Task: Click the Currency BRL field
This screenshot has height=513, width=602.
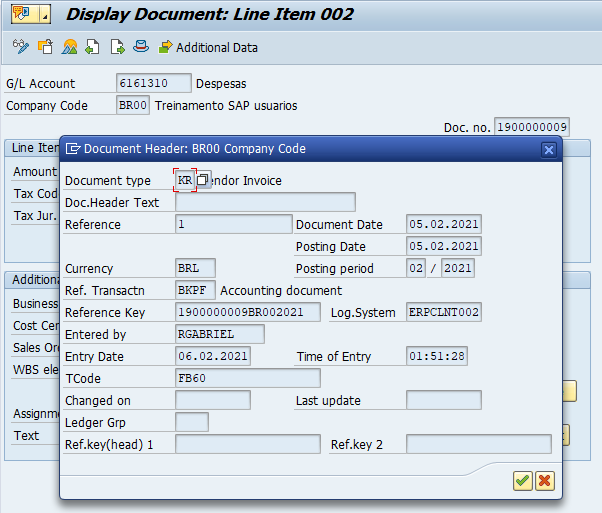Action: click(x=195, y=268)
